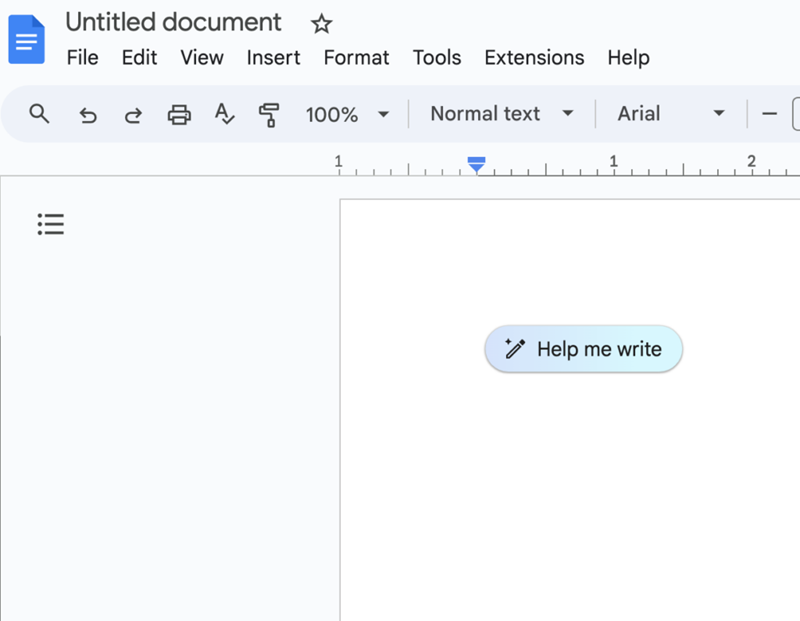Open the Google Docs home via the Docs logo
800x621 pixels.
click(26, 40)
